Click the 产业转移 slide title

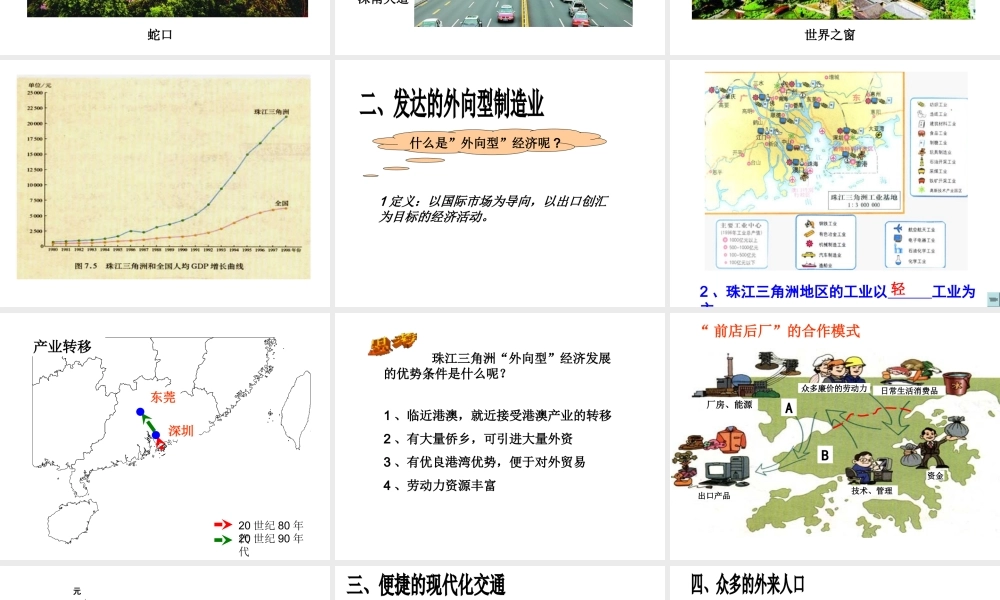point(62,346)
